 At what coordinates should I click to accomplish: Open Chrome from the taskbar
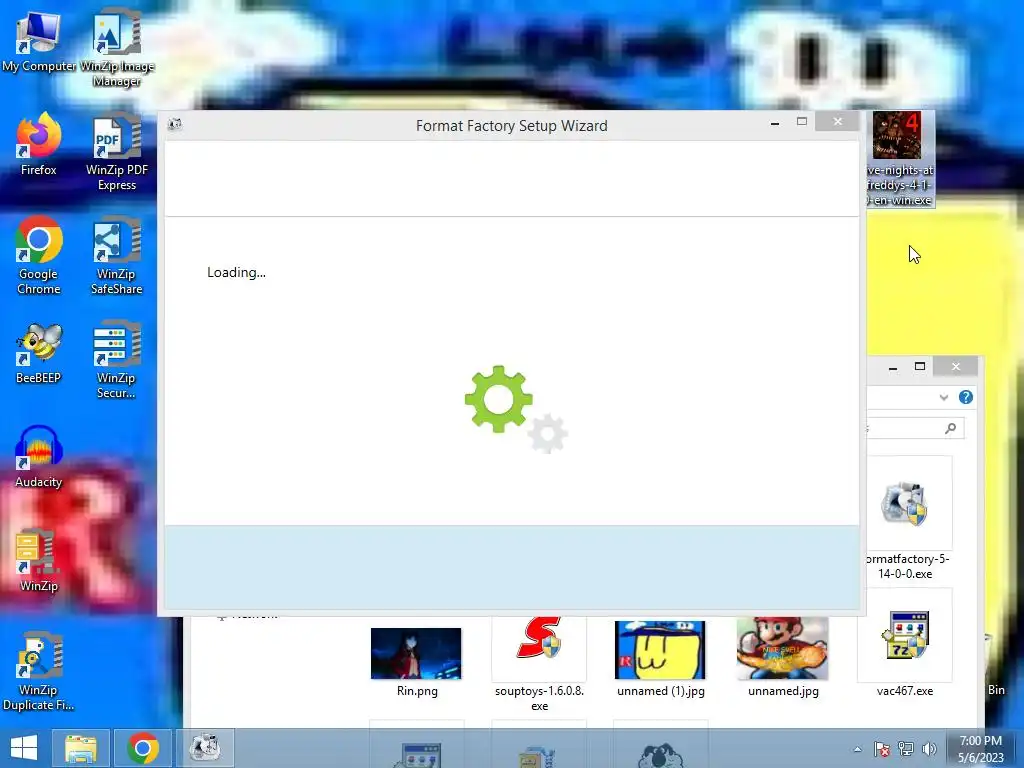click(x=143, y=748)
